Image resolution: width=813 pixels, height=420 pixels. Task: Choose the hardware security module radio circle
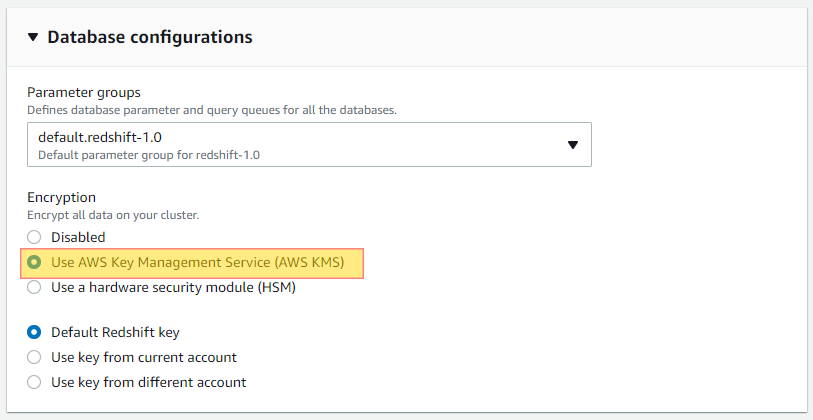click(x=34, y=287)
